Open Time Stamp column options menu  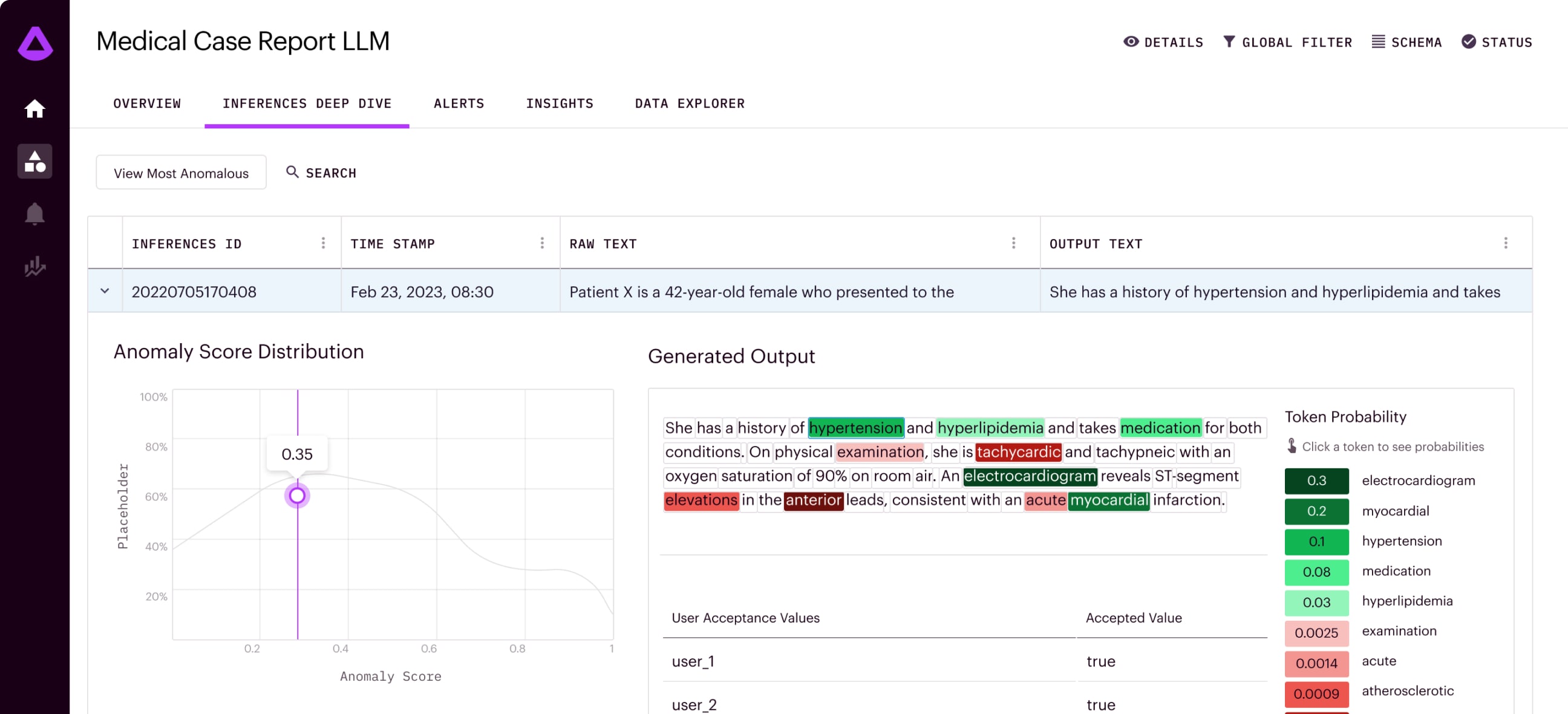[542, 243]
